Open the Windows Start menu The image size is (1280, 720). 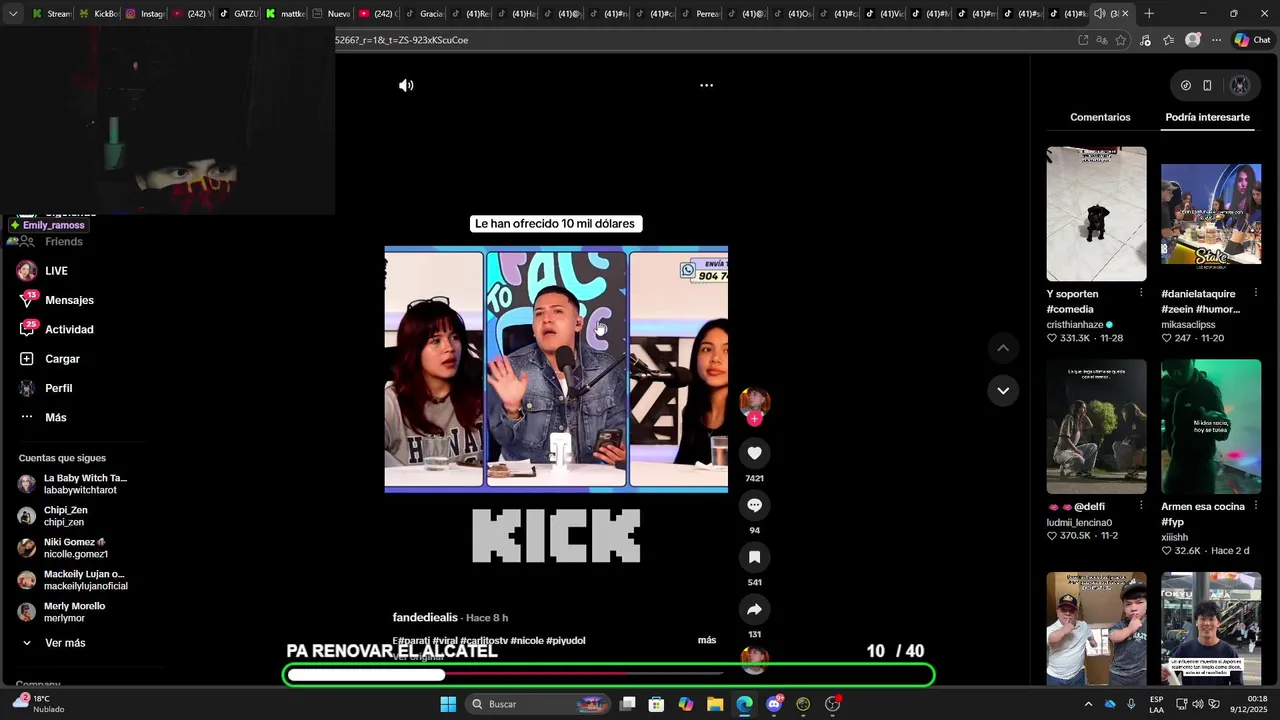click(x=448, y=704)
